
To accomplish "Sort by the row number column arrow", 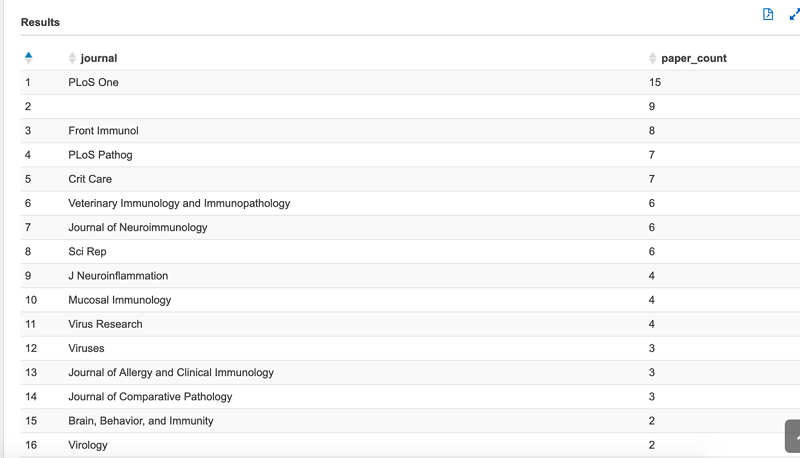I will click(29, 58).
